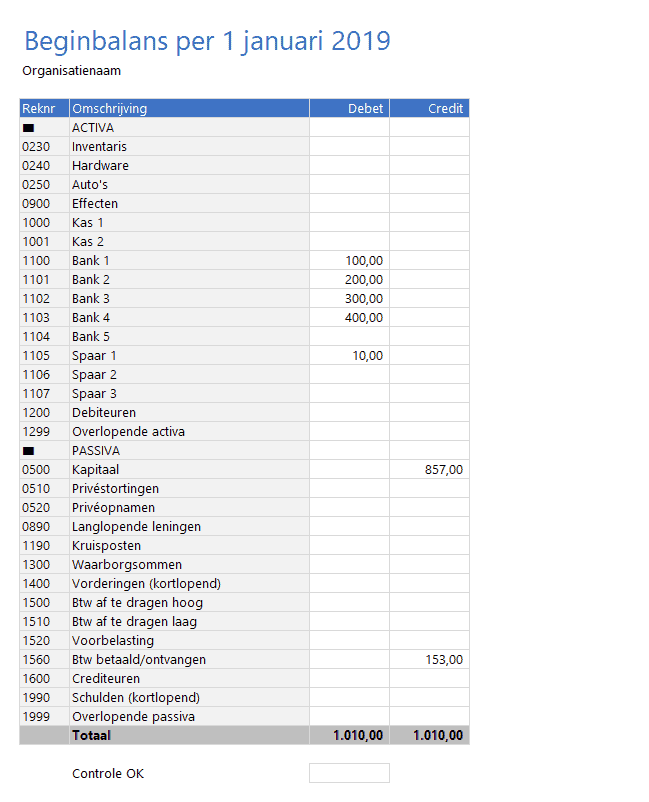Viewport: 649px width, 802px height.
Task: Select the Debet column header
Action: point(349,109)
